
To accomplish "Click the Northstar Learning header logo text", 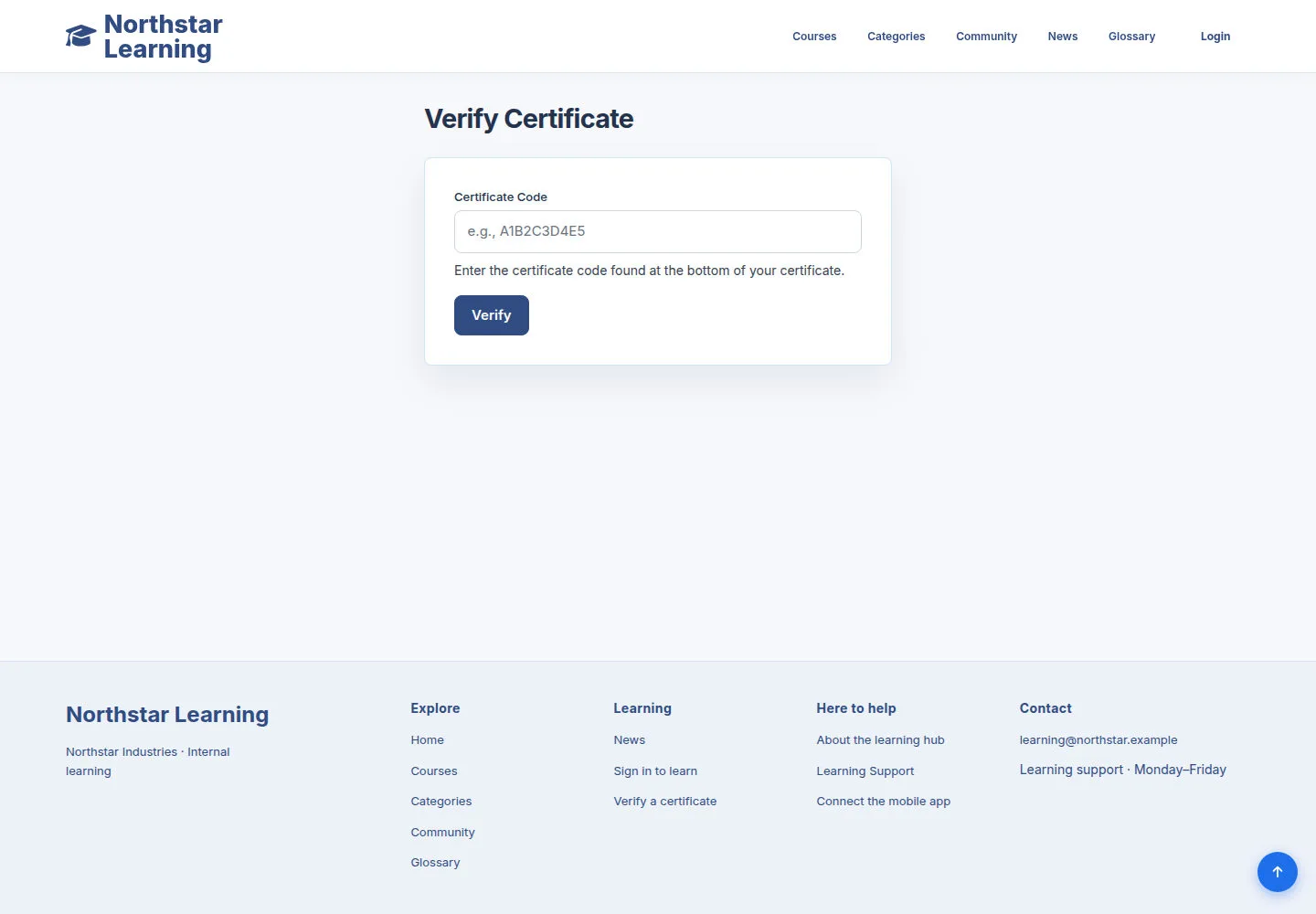I will tap(163, 37).
